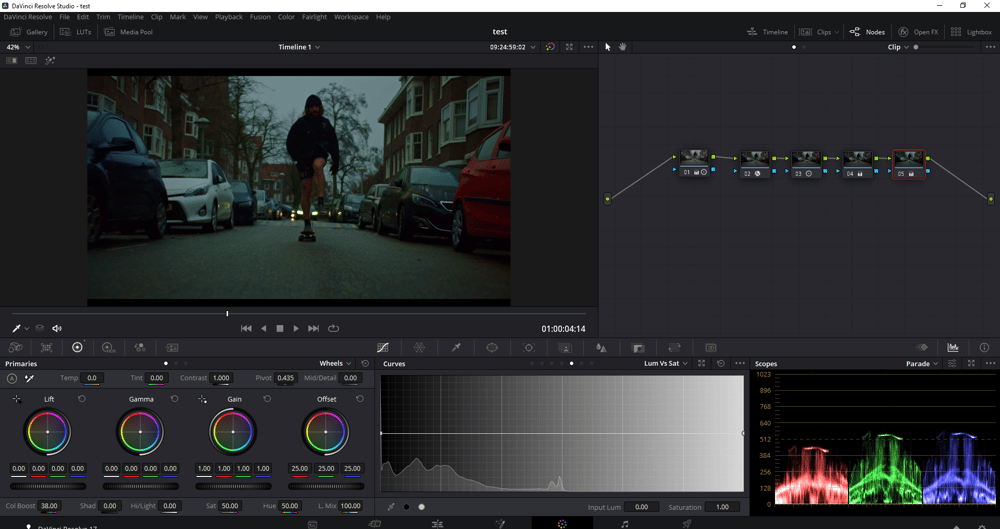Show the Scopes panel icon
1000x529 pixels.
(x=953, y=348)
